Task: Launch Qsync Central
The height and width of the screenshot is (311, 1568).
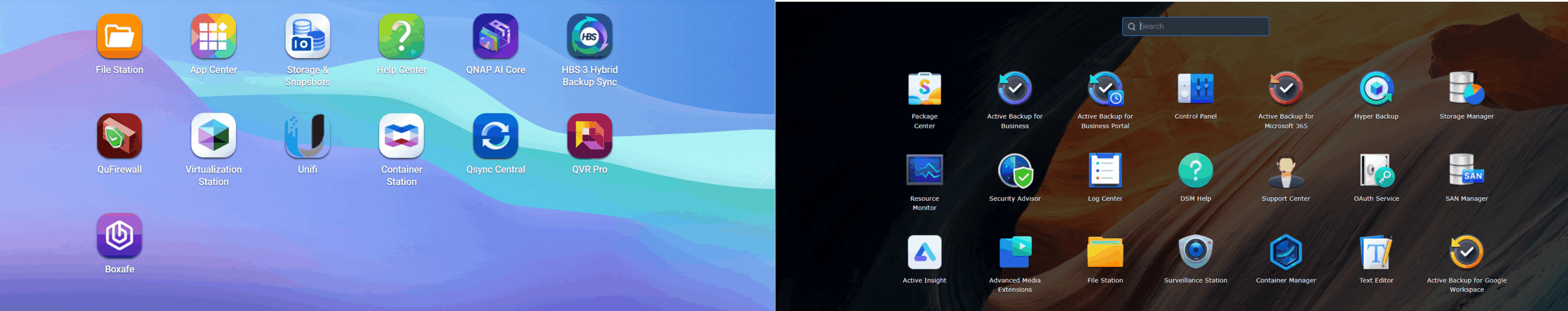Action: pos(496,136)
